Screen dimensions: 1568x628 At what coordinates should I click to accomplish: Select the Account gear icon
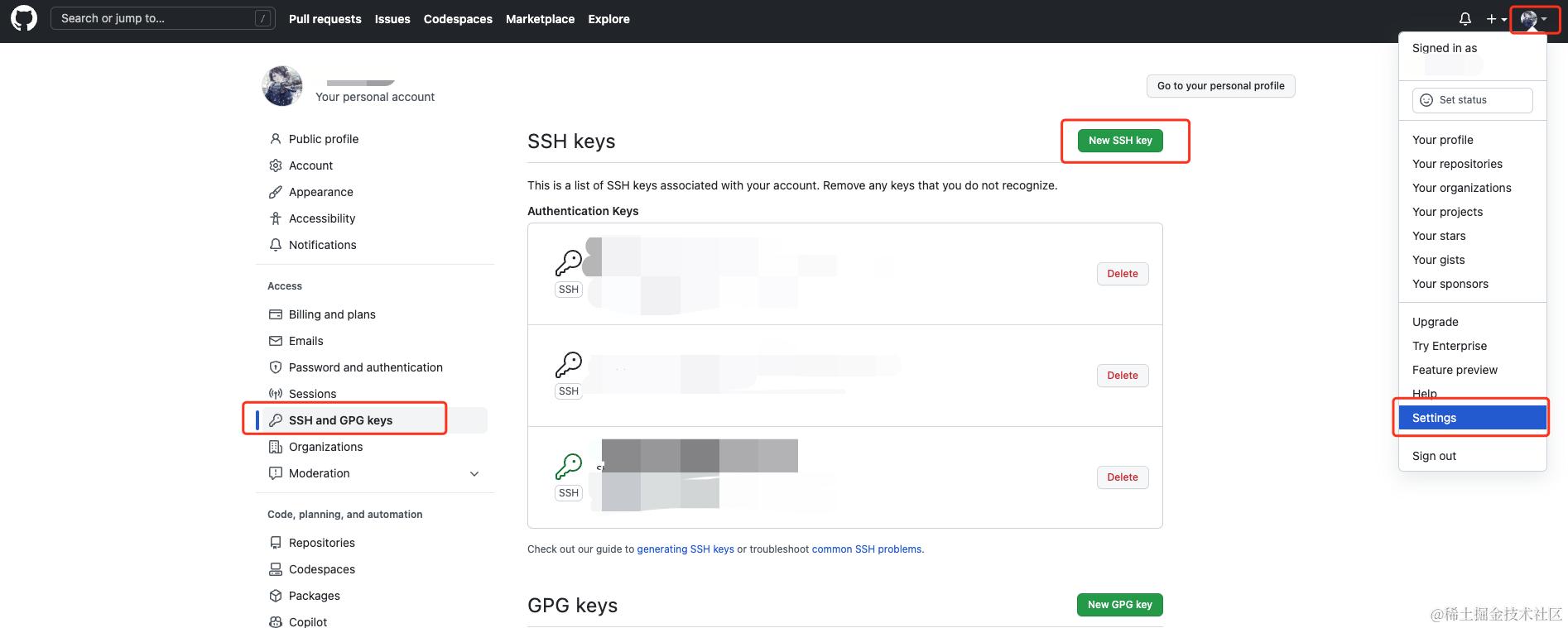pyautogui.click(x=276, y=165)
